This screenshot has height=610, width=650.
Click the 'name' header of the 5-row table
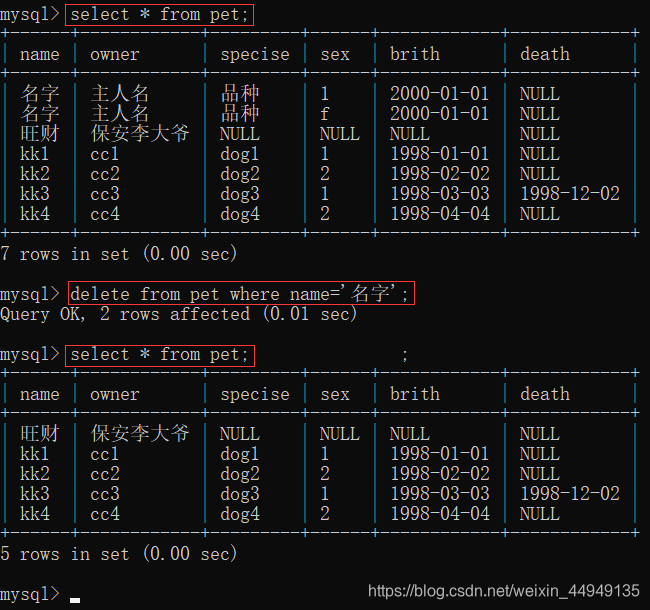[40, 395]
